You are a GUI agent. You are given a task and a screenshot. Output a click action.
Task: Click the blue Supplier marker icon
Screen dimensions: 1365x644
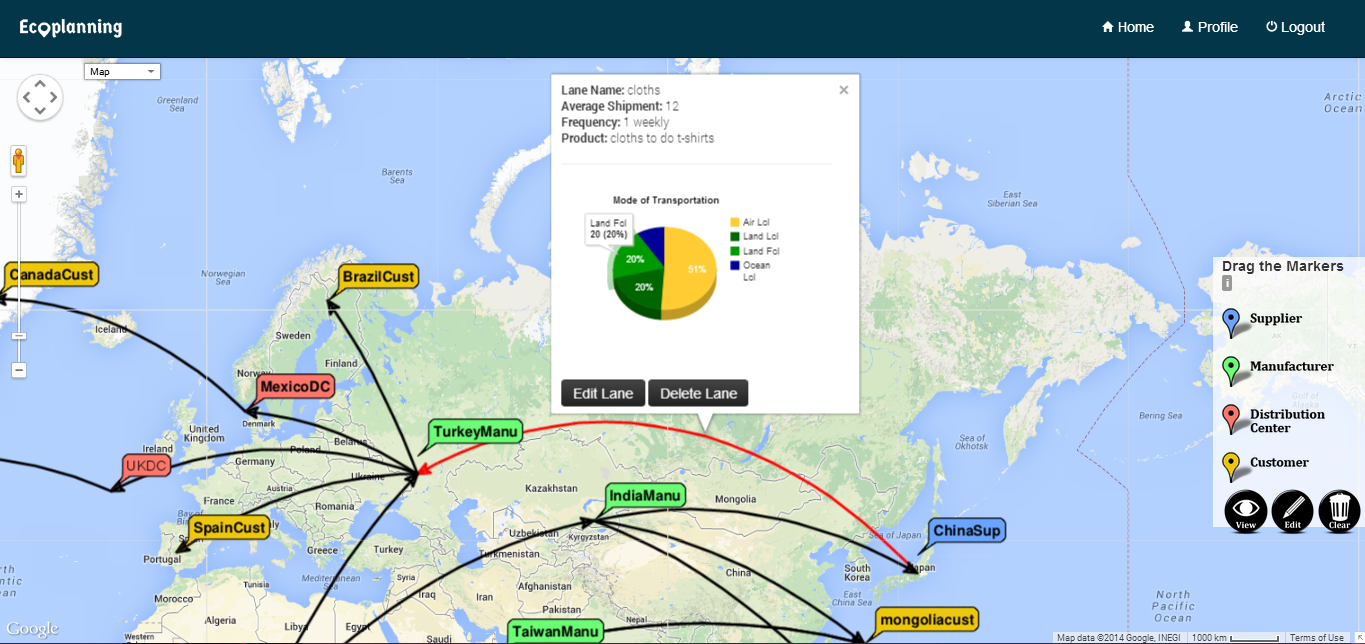[1231, 321]
